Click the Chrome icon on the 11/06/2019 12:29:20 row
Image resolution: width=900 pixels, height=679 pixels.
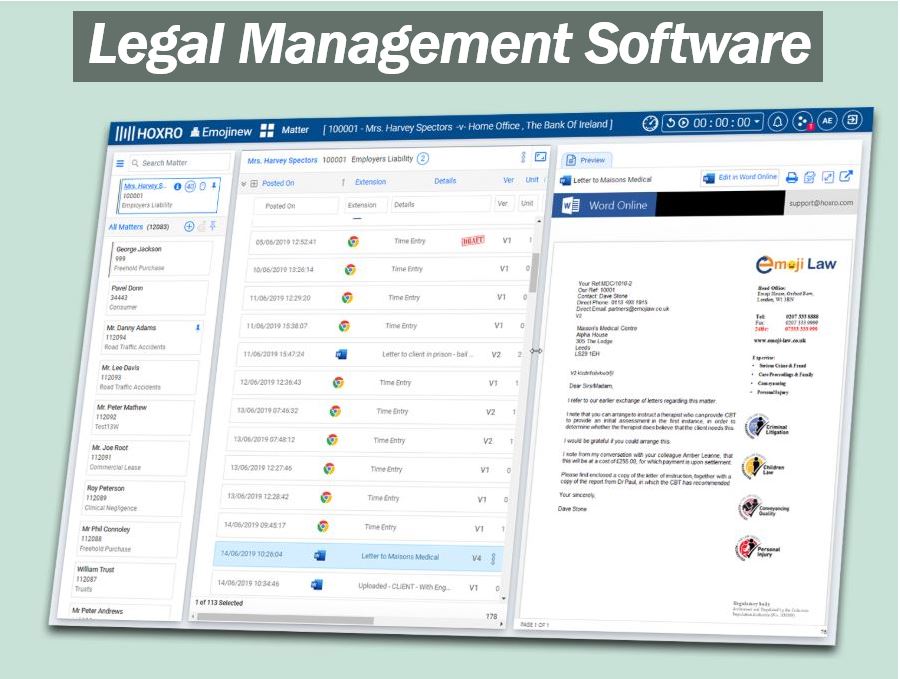click(x=347, y=297)
